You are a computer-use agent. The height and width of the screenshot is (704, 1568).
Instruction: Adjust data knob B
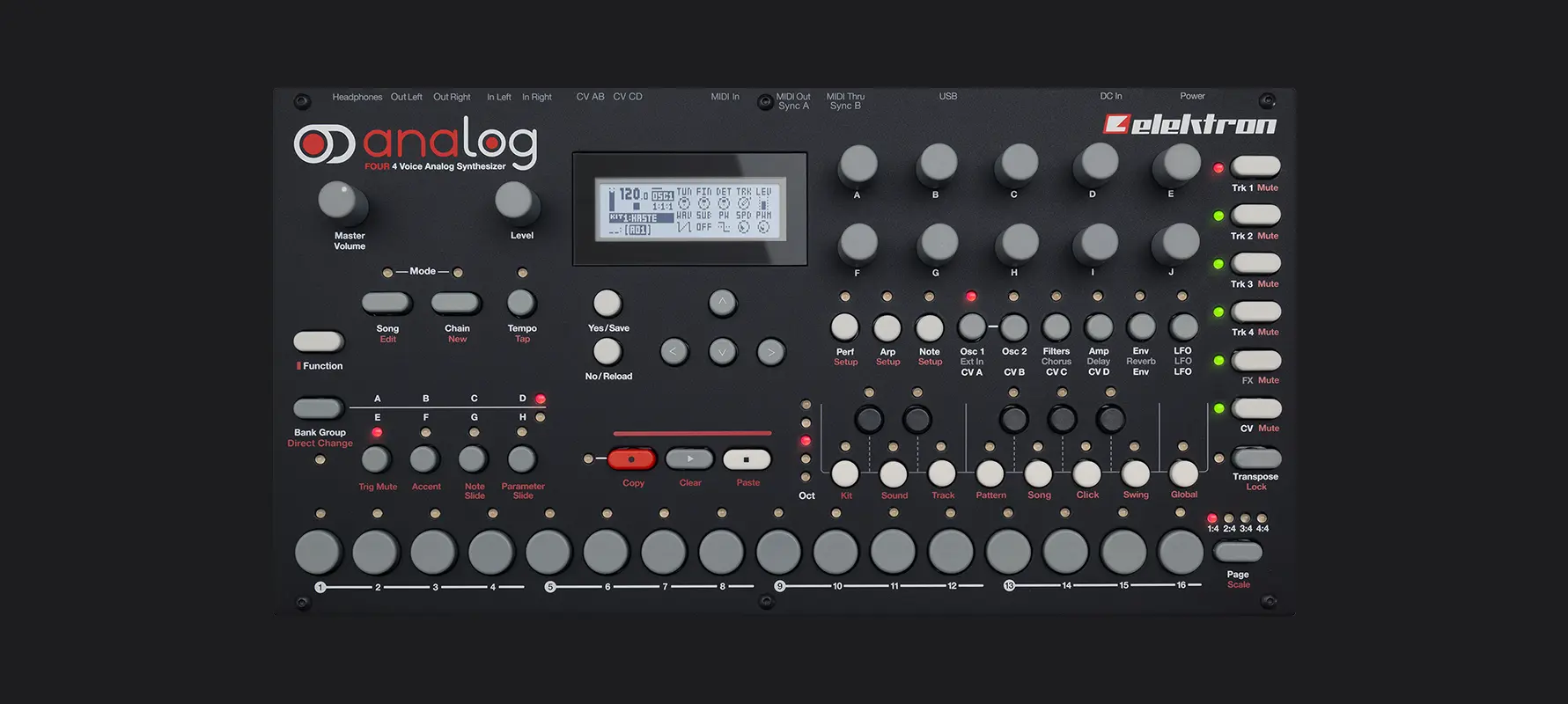[x=937, y=164]
